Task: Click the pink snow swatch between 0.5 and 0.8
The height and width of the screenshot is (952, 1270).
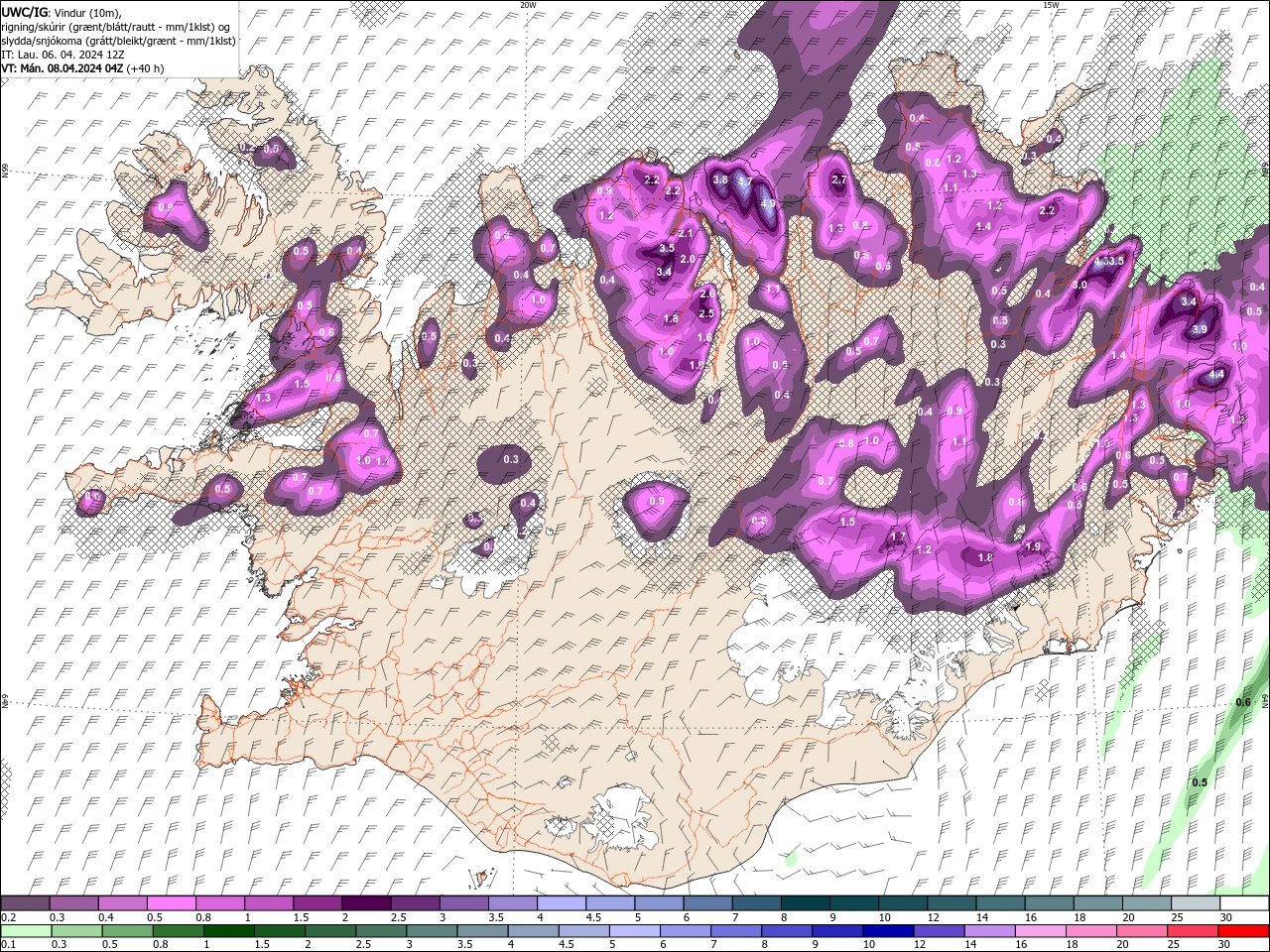Action: click(x=171, y=903)
